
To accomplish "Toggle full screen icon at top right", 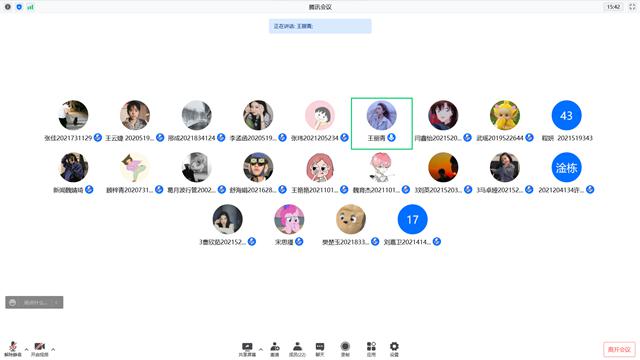I will [632, 7].
